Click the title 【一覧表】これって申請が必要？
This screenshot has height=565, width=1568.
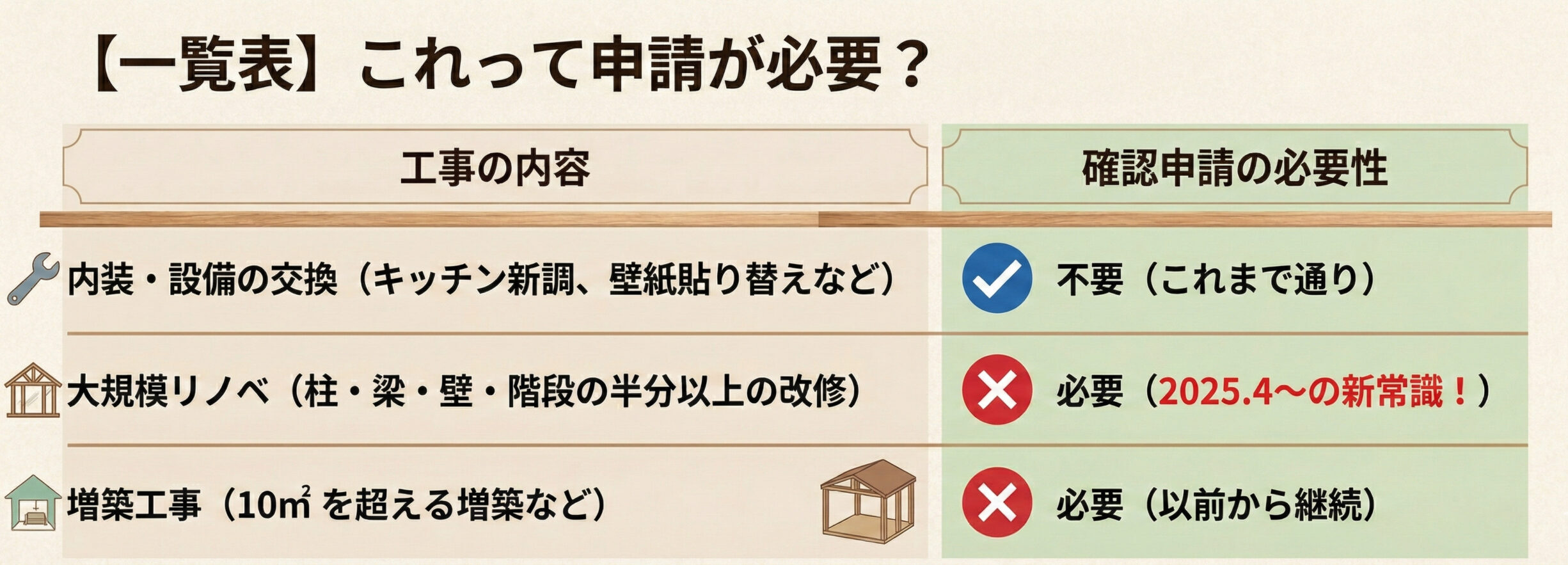point(509,66)
